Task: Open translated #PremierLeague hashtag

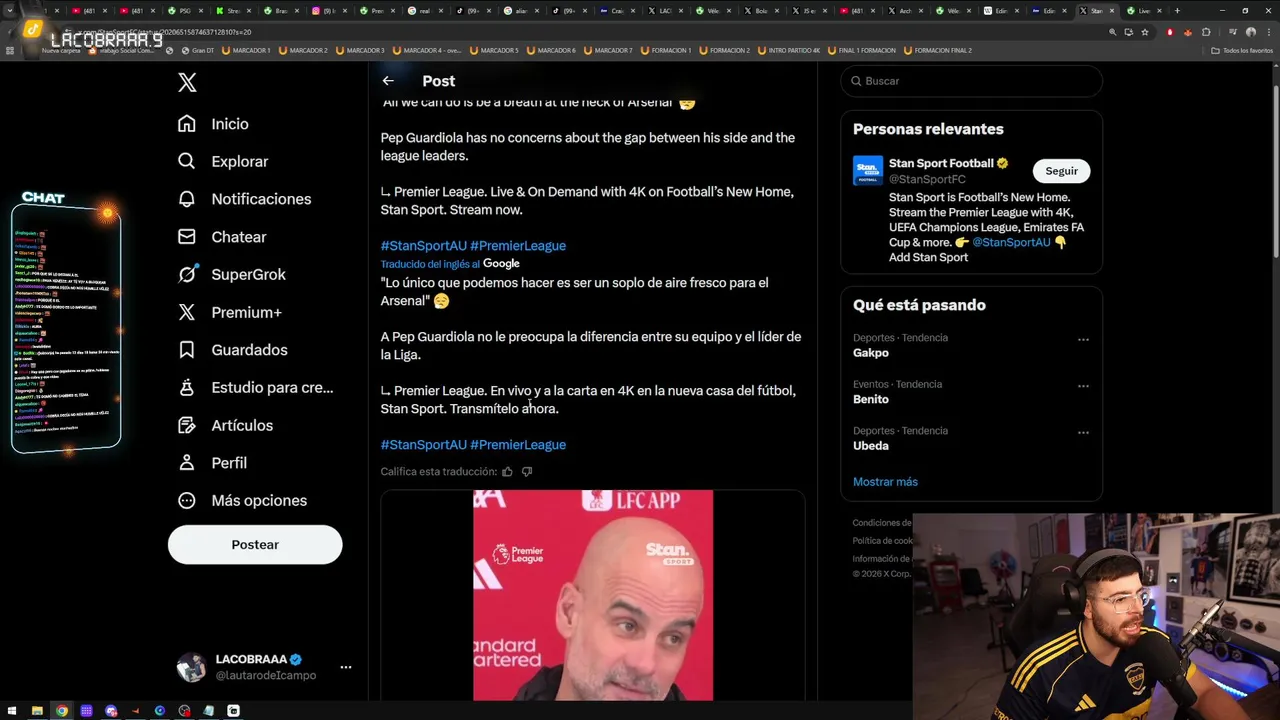Action: 518,445
